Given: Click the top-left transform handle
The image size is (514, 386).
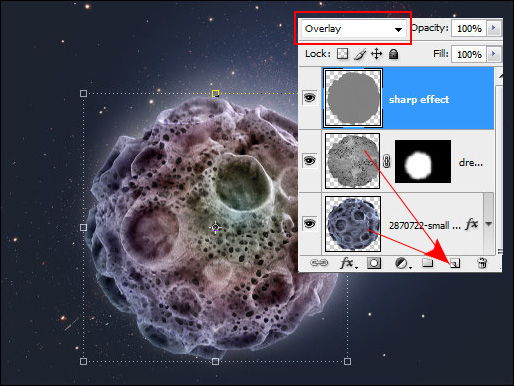Looking at the screenshot, I should [83, 93].
